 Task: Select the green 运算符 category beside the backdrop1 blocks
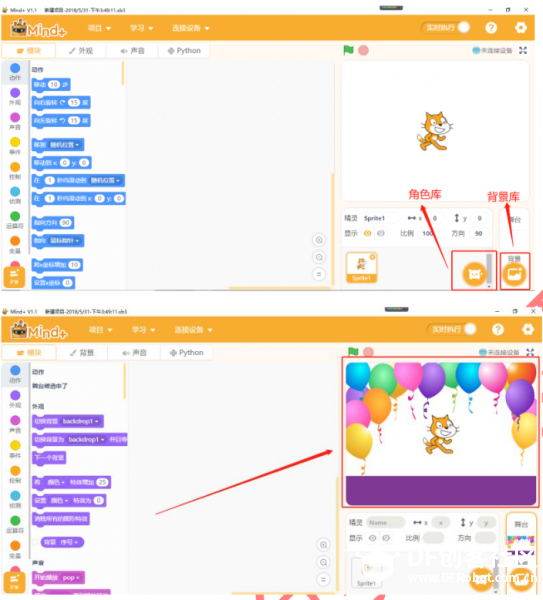point(15,524)
